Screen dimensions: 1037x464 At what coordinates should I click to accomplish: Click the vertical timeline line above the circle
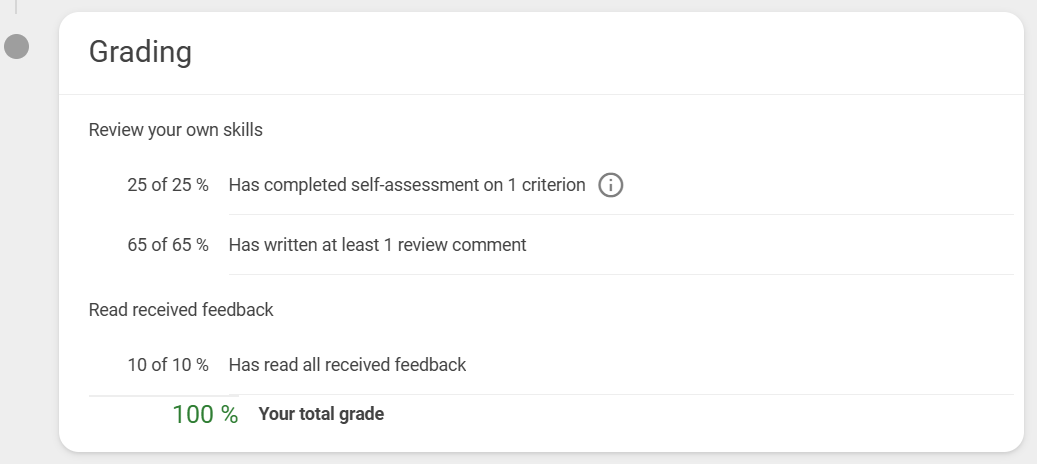click(x=16, y=7)
